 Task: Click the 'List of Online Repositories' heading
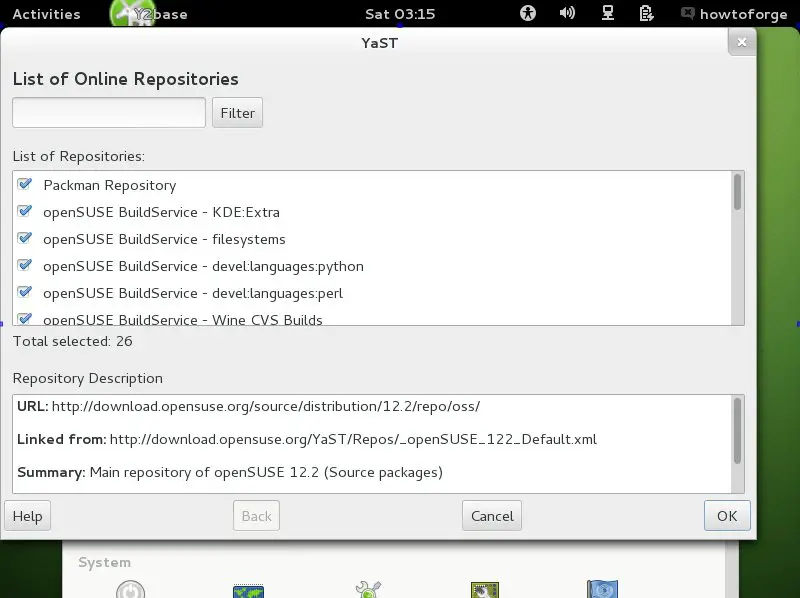coord(126,79)
